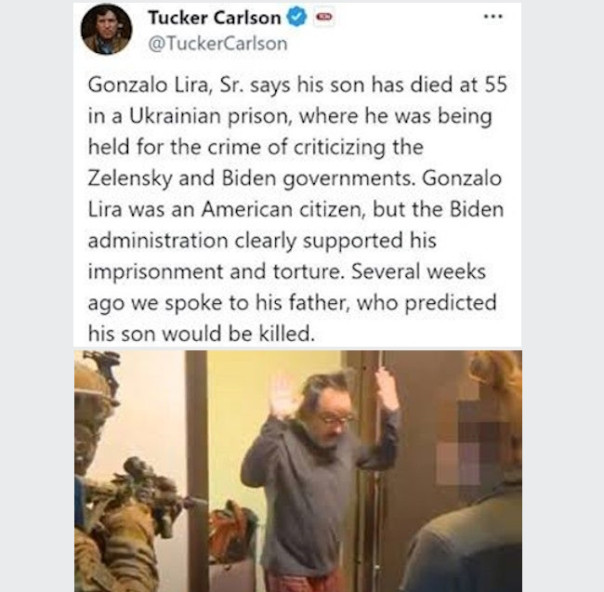The image size is (604, 592).
Task: Visit the @TuckerCarlson handle
Action: [x=218, y=44]
